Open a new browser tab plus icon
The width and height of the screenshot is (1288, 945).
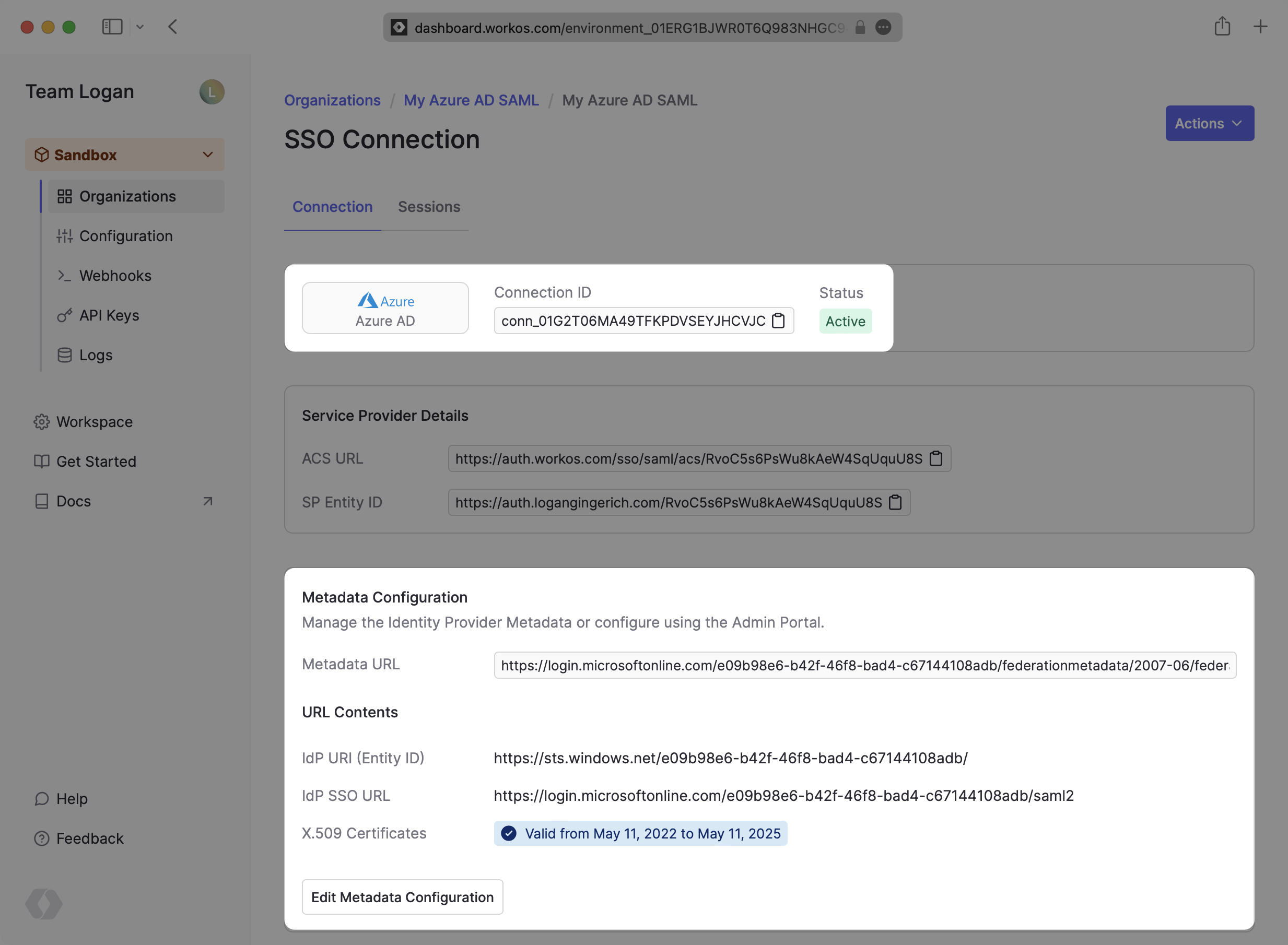1260,26
